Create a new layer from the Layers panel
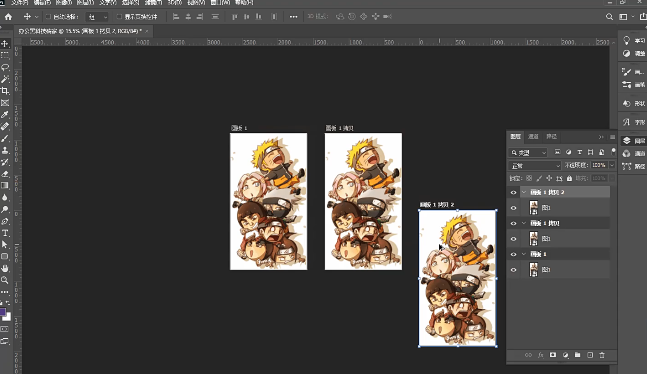647x374 pixels. tap(590, 355)
